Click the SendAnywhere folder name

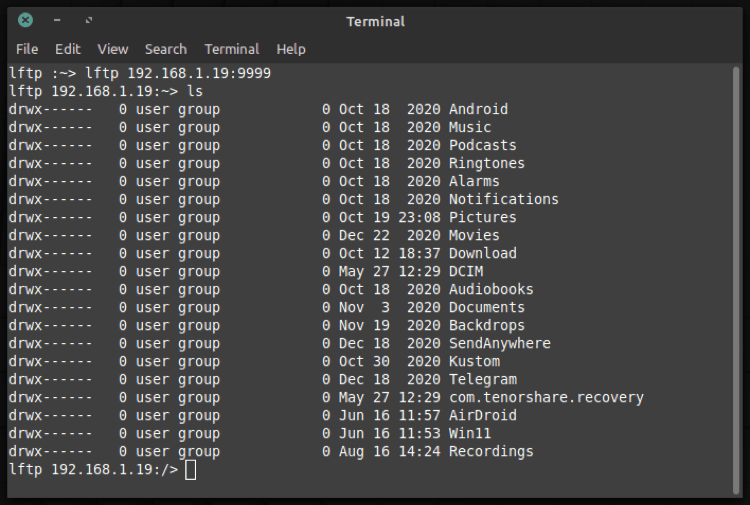pyautogui.click(x=499, y=343)
